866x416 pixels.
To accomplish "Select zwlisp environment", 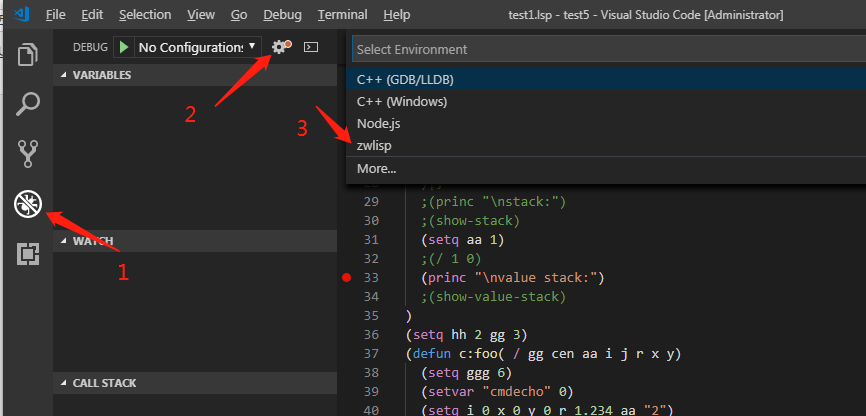I will coord(606,146).
